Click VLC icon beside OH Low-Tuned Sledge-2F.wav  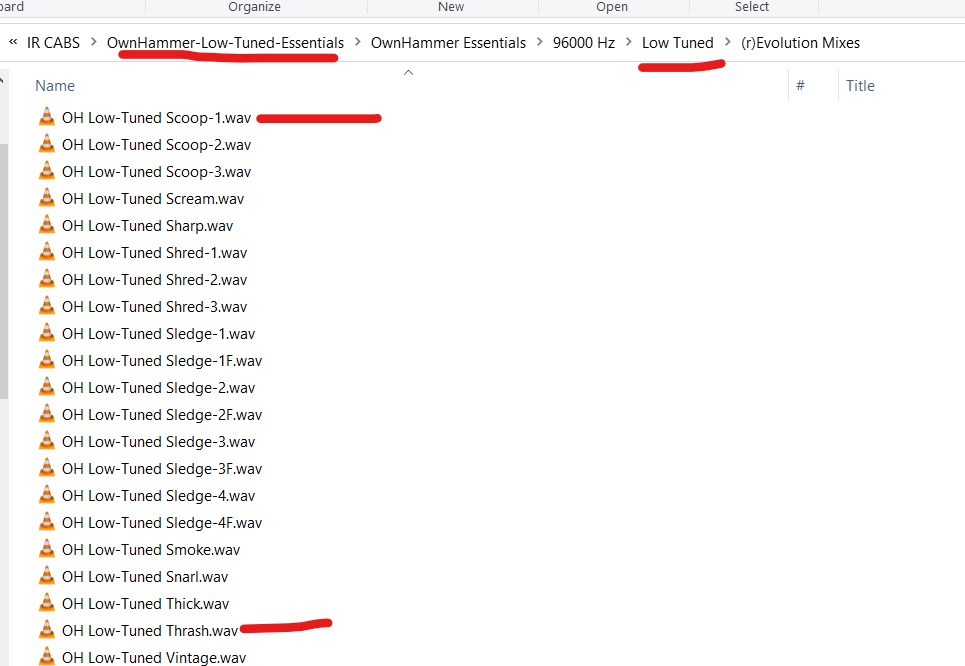(47, 414)
